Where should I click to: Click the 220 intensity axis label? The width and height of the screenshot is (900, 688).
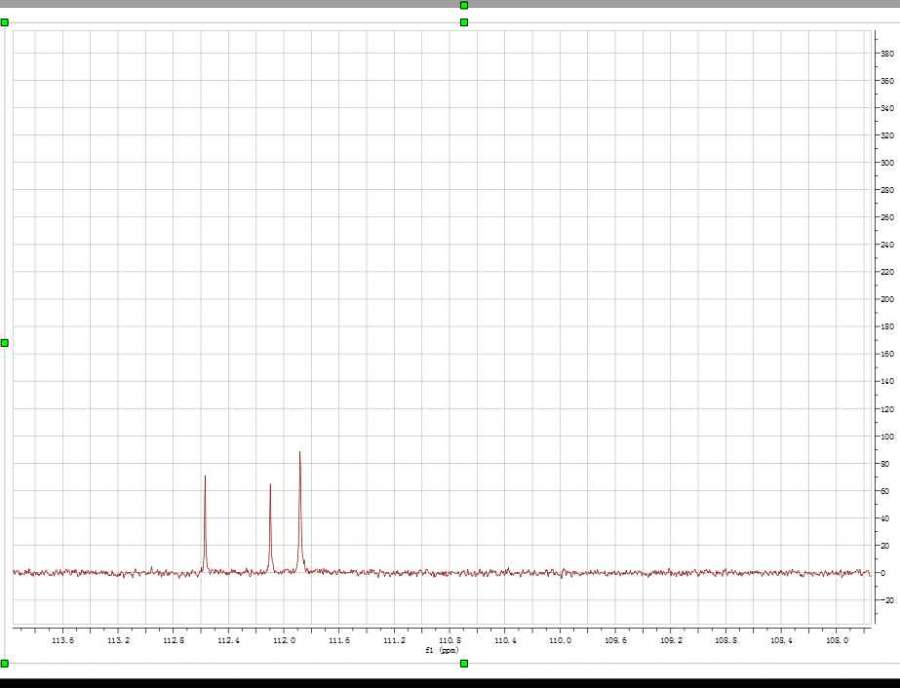(887, 272)
